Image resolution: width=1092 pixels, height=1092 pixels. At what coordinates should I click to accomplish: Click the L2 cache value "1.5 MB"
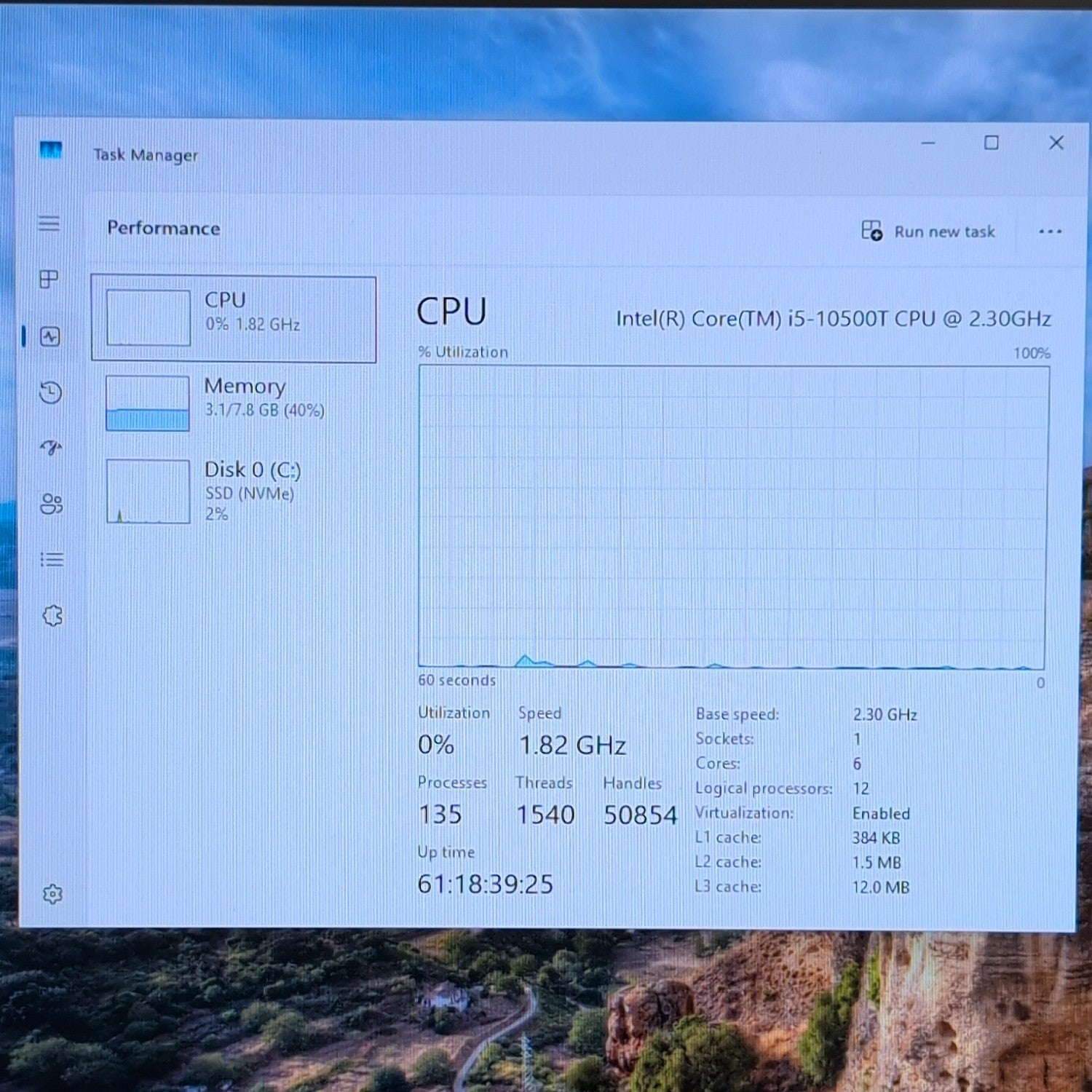(877, 863)
